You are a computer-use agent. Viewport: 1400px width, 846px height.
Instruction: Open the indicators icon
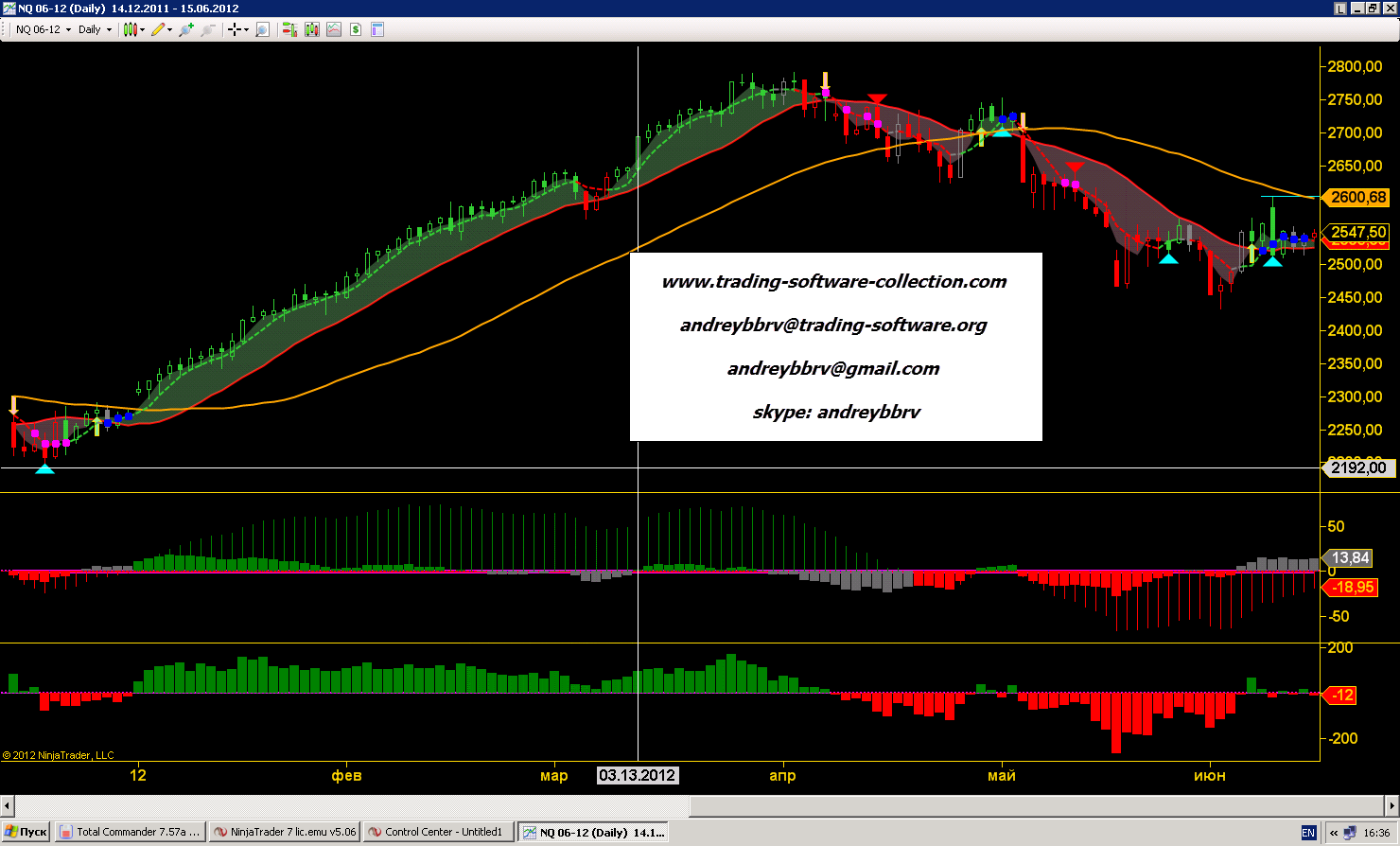(334, 29)
